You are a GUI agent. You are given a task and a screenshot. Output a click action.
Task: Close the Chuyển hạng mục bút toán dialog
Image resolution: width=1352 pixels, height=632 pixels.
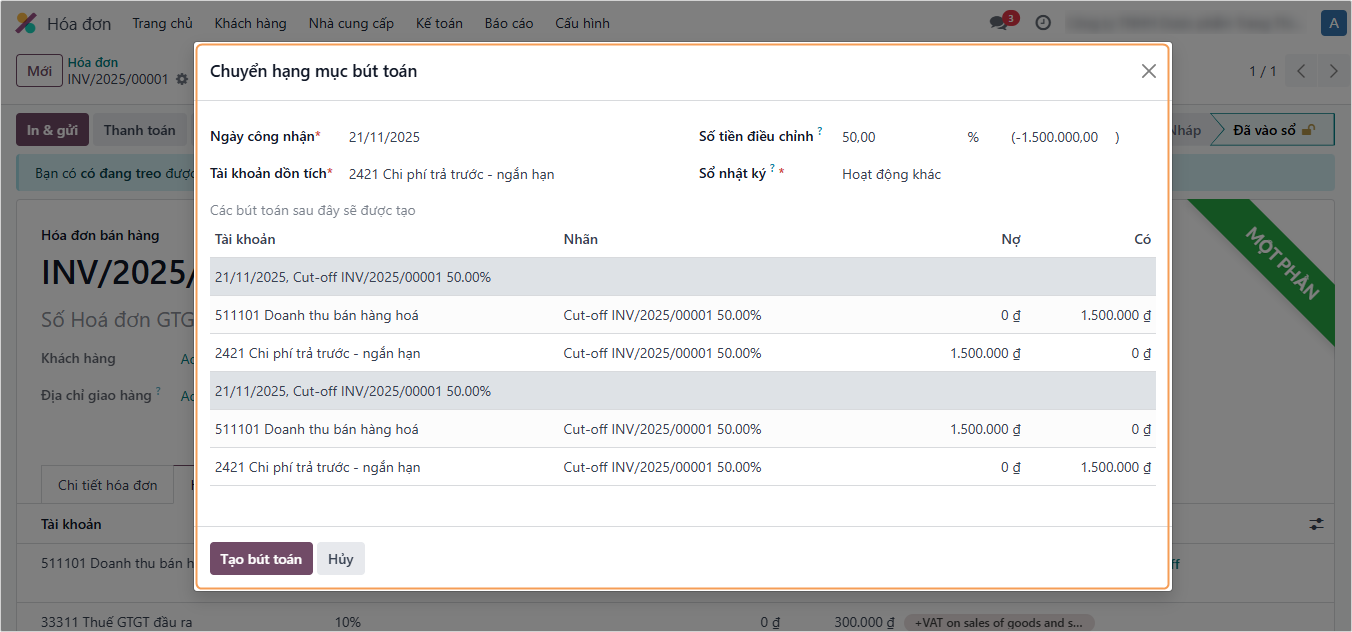tap(1148, 71)
